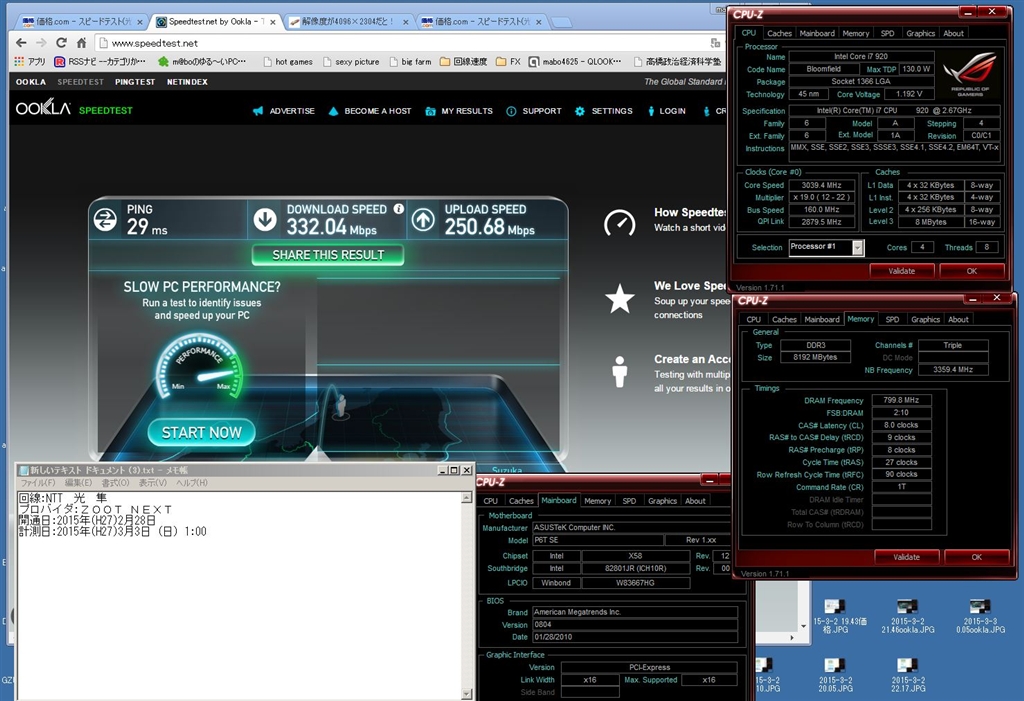The width and height of the screenshot is (1024, 701).
Task: Click the big farm bookmark
Action: tap(410, 61)
